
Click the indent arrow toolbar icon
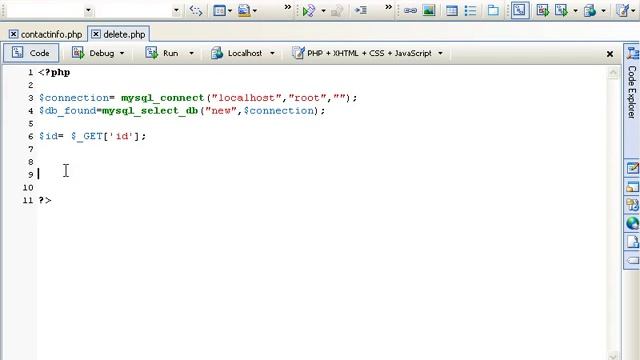point(361,11)
